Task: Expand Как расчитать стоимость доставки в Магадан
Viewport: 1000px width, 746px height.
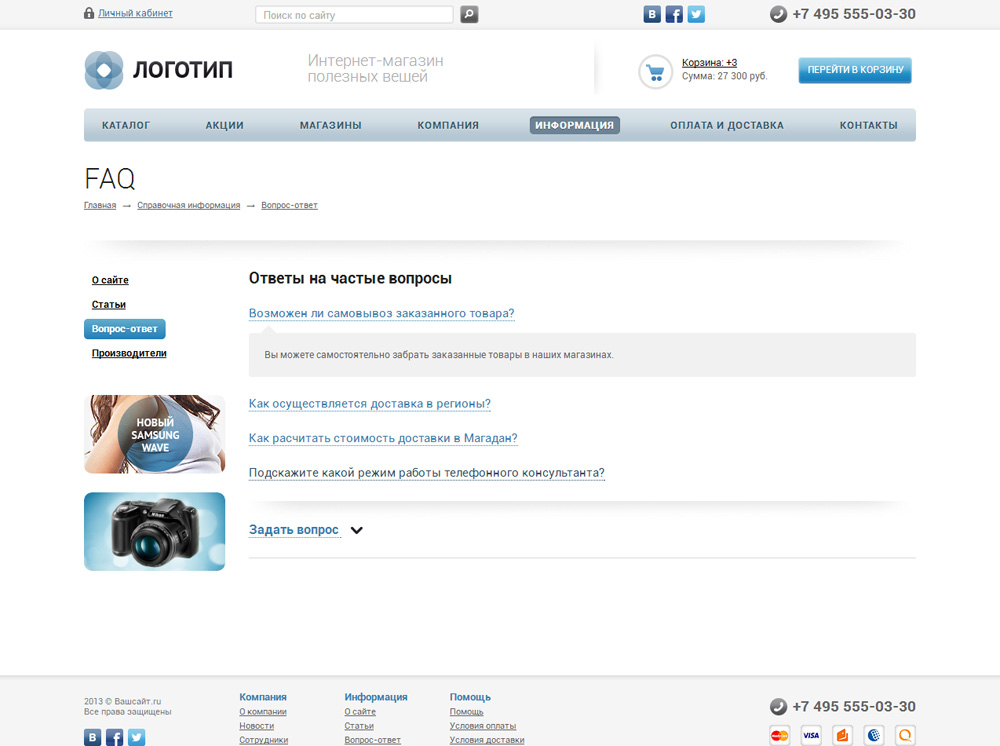Action: click(x=383, y=439)
